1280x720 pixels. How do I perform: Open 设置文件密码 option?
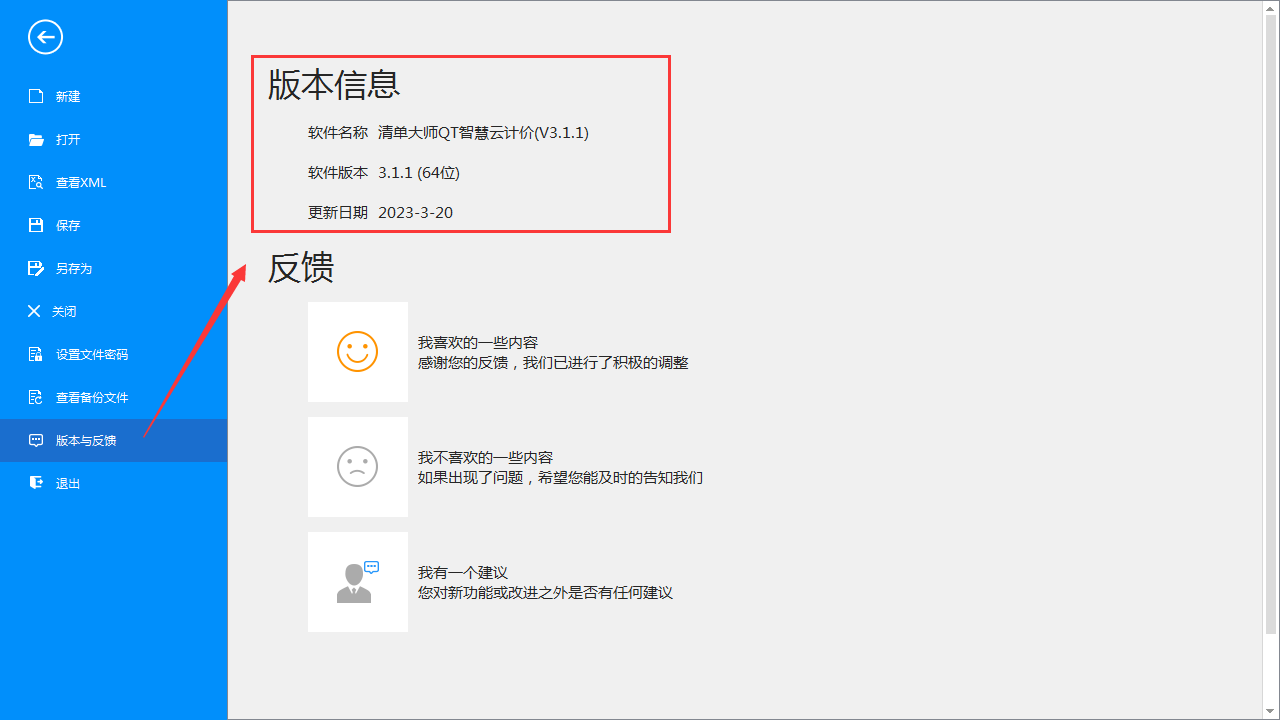(x=114, y=354)
